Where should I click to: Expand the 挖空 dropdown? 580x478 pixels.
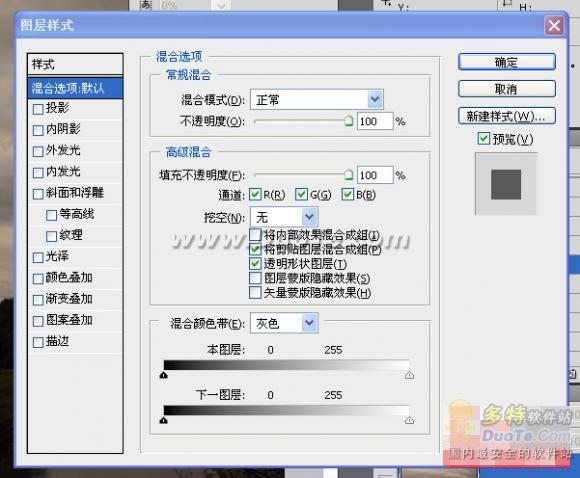(284, 217)
